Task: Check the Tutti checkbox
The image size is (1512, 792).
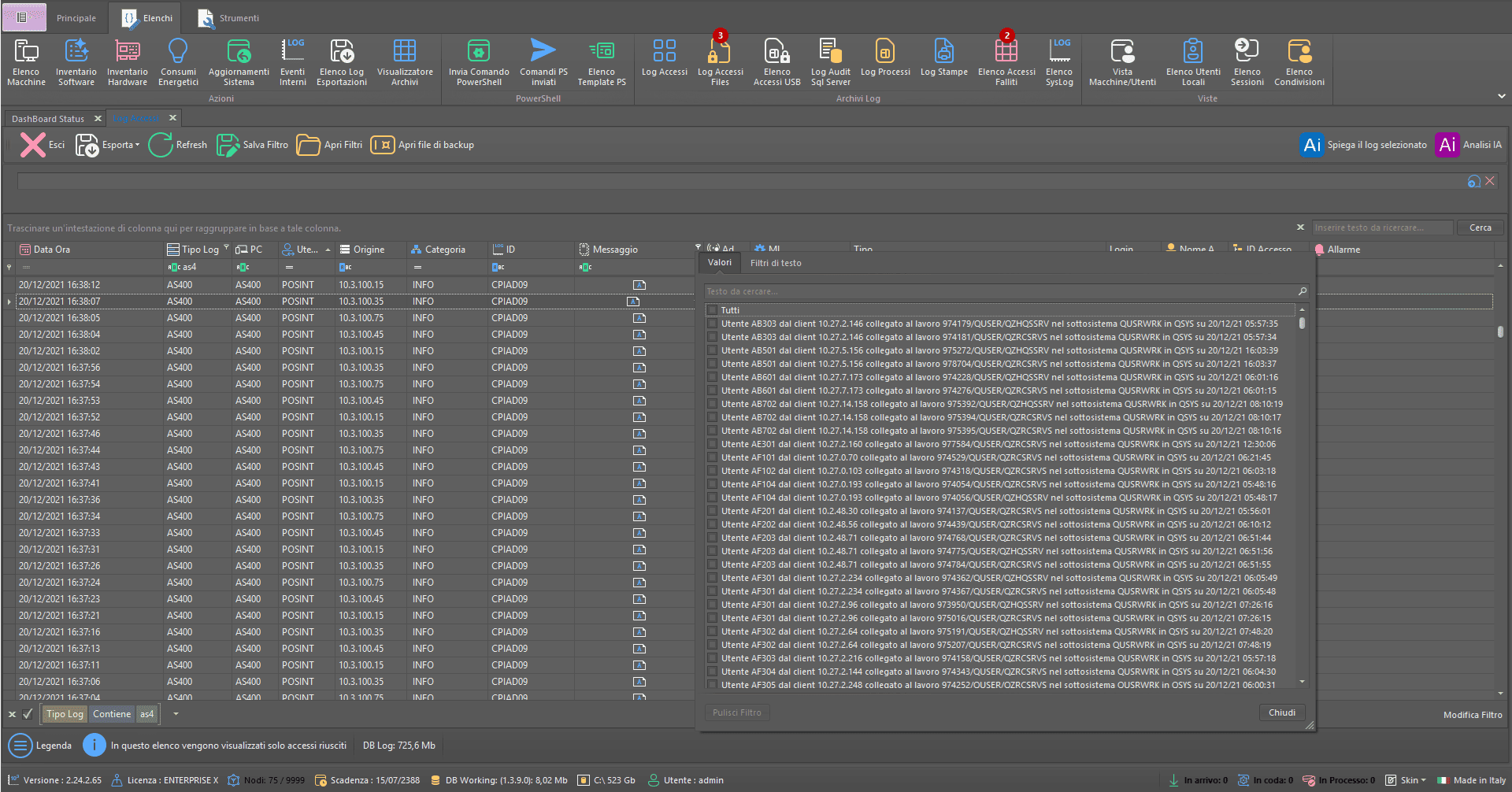Action: point(712,310)
